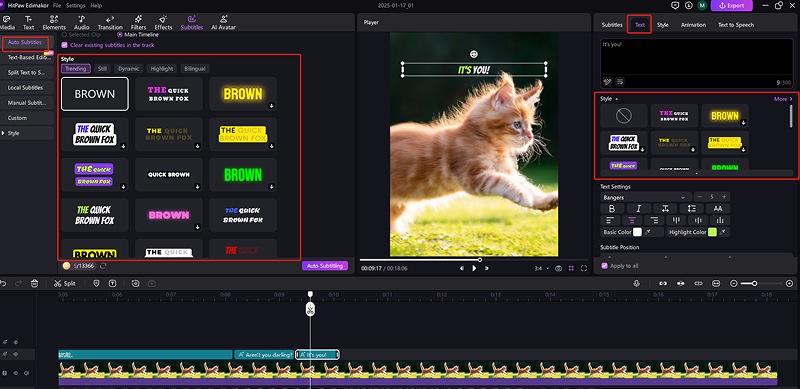Open the Bangers font dropdown
This screenshot has height=389, width=800.
[x=646, y=197]
